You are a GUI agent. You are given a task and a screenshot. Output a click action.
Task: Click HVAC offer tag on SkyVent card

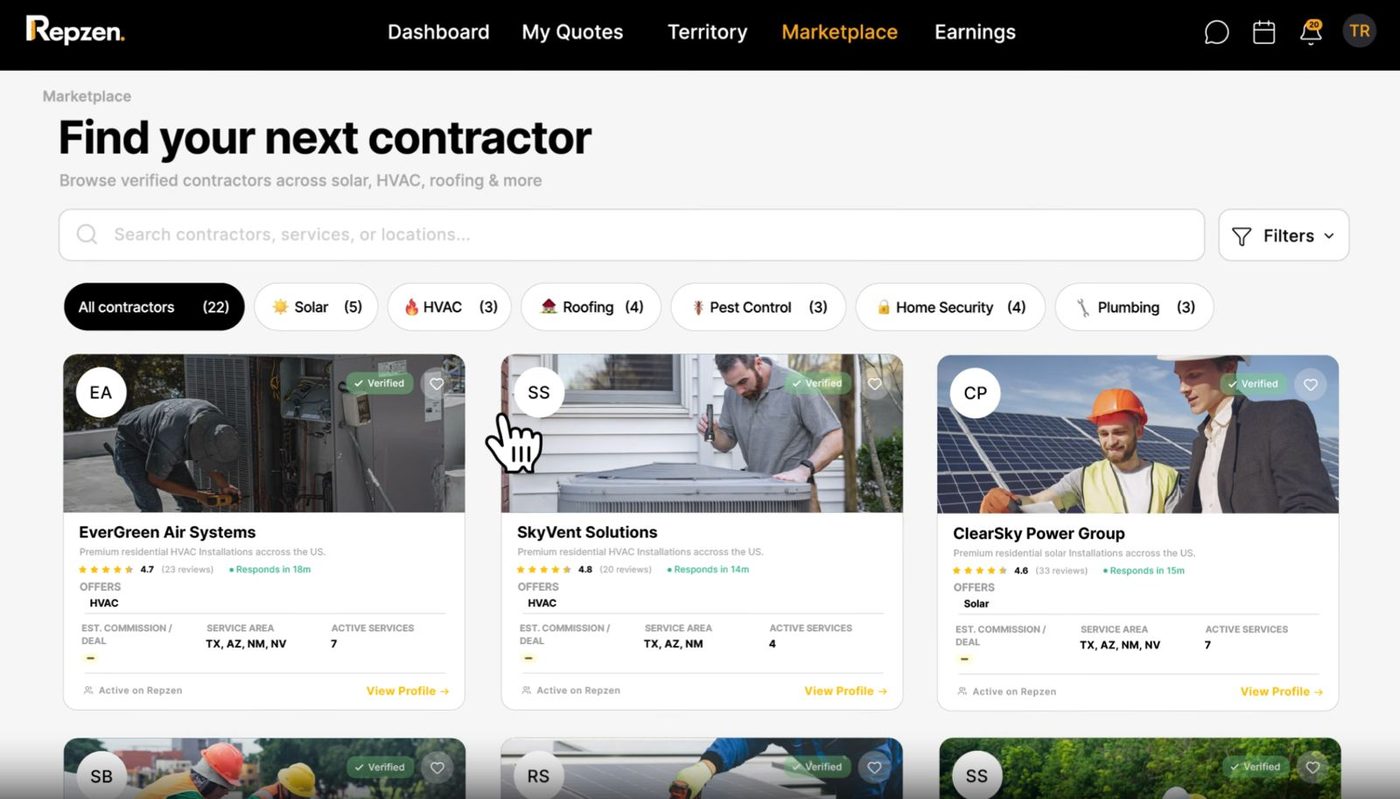tap(542, 603)
